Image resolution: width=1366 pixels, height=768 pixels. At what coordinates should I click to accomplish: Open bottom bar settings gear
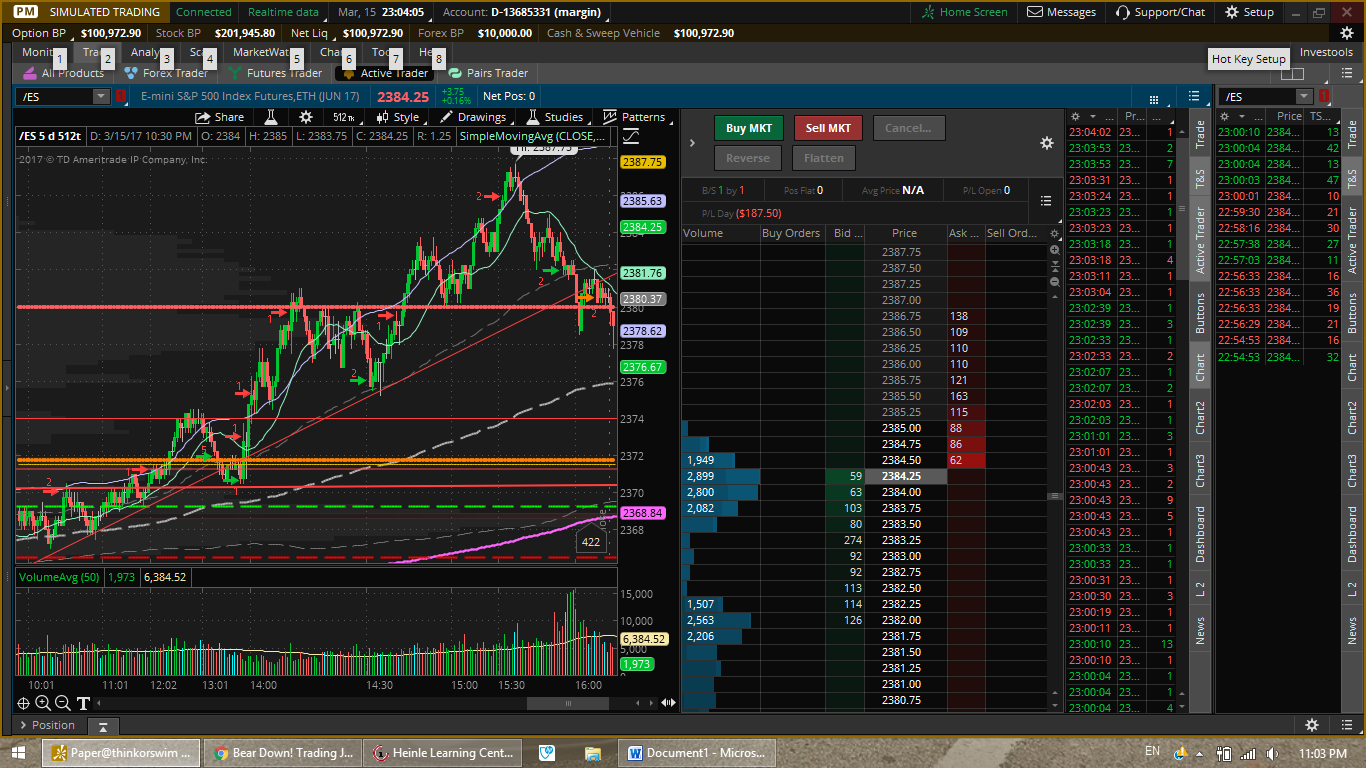[x=1312, y=725]
